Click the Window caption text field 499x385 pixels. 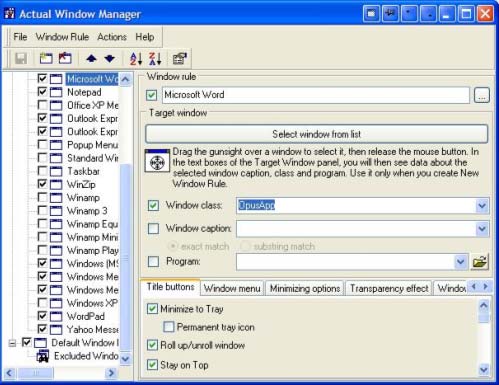pyautogui.click(x=356, y=229)
